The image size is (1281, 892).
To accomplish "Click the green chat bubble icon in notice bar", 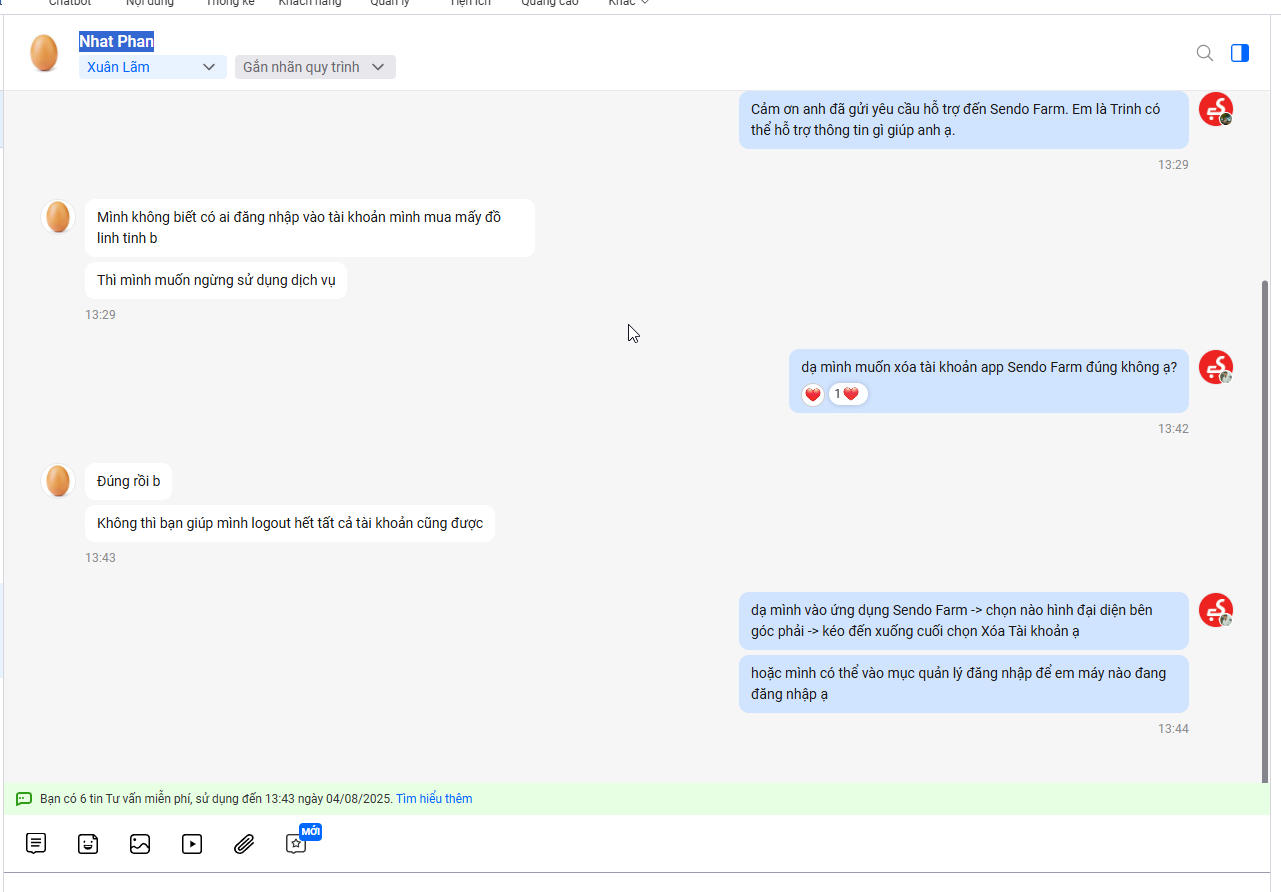I will point(24,799).
